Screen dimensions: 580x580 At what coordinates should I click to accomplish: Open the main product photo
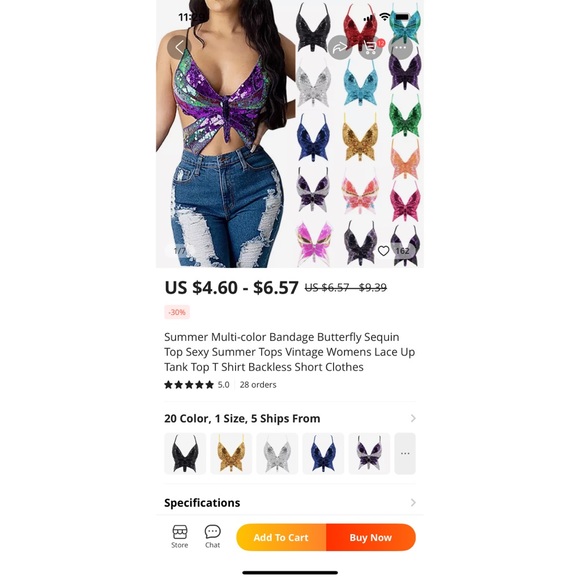(x=290, y=134)
